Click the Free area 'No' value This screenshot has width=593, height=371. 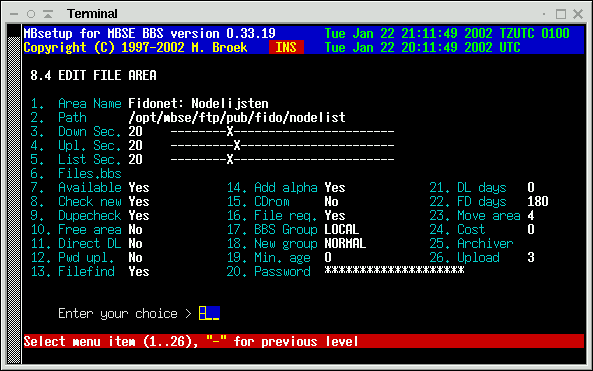pyautogui.click(x=135, y=230)
